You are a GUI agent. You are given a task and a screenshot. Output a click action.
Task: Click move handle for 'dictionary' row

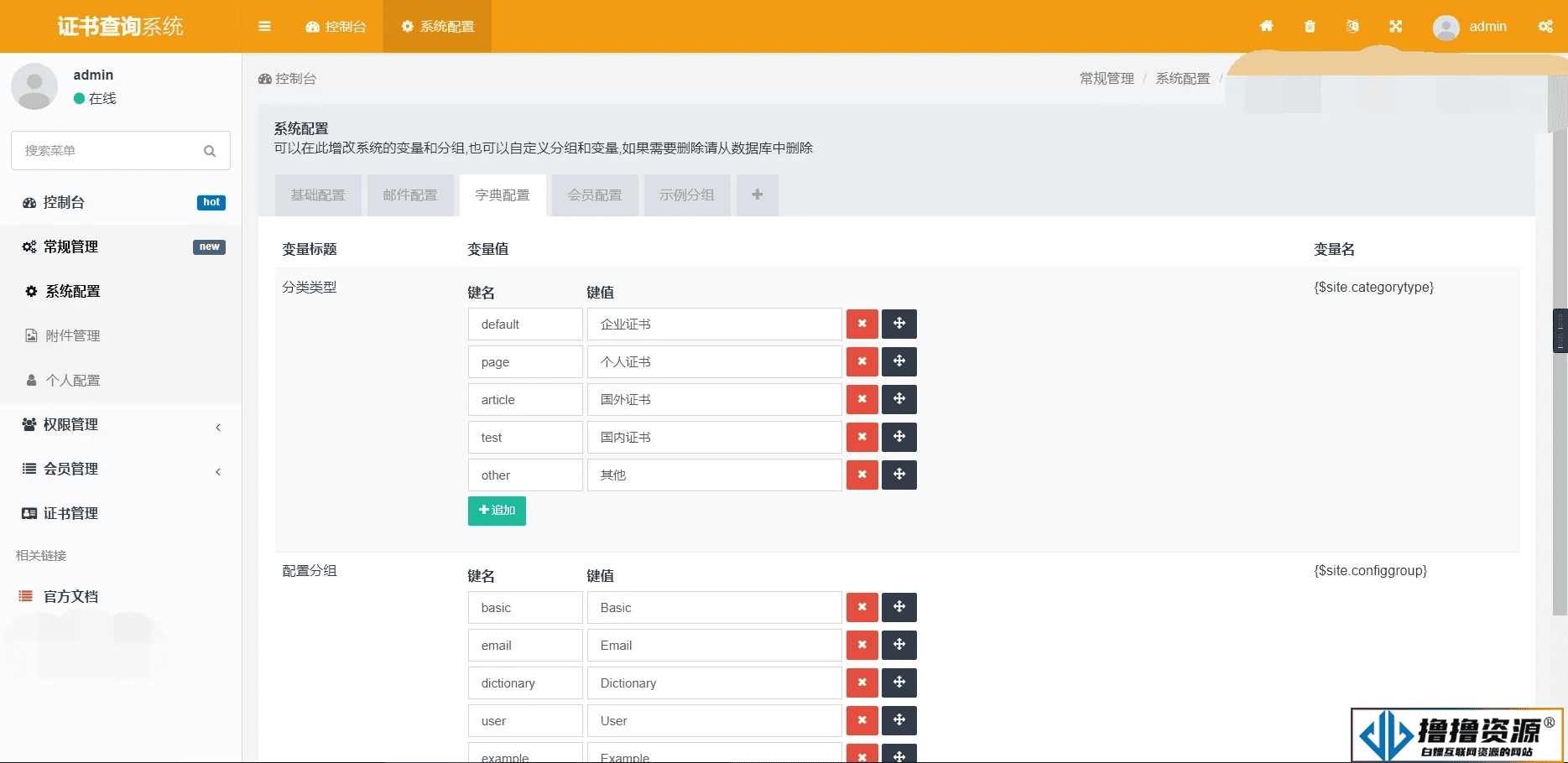pyautogui.click(x=899, y=683)
